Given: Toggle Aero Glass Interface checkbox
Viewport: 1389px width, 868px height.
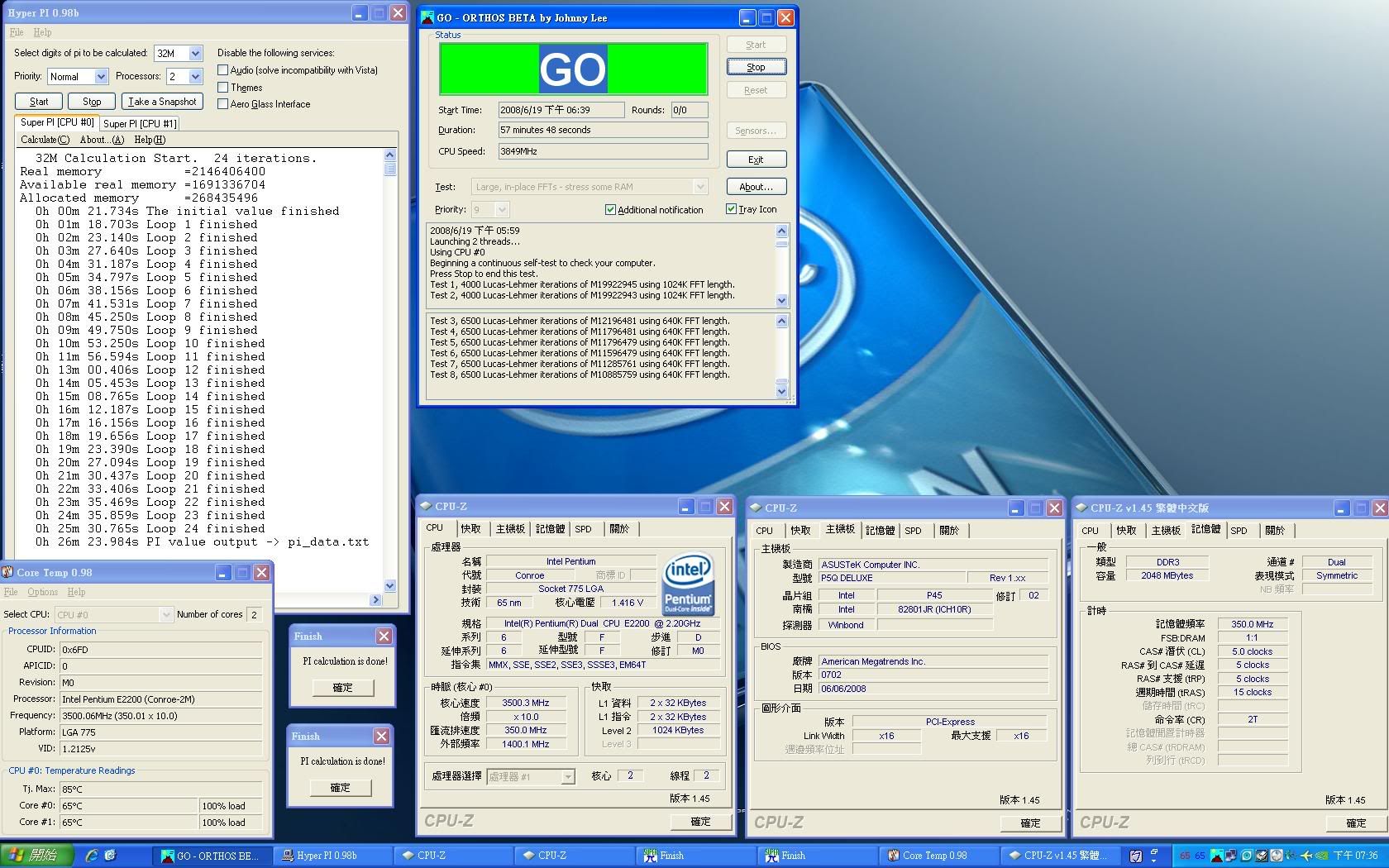Looking at the screenshot, I should pyautogui.click(x=222, y=103).
